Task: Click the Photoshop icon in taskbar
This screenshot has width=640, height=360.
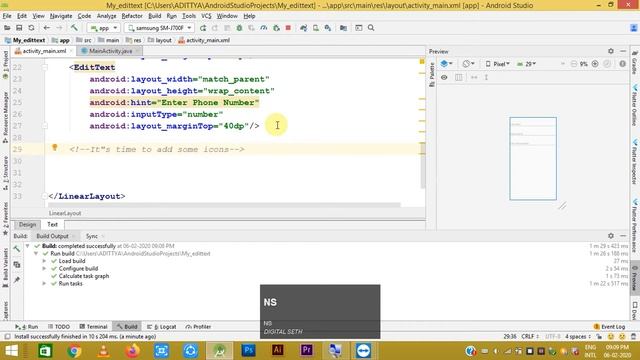Action: [x=249, y=350]
